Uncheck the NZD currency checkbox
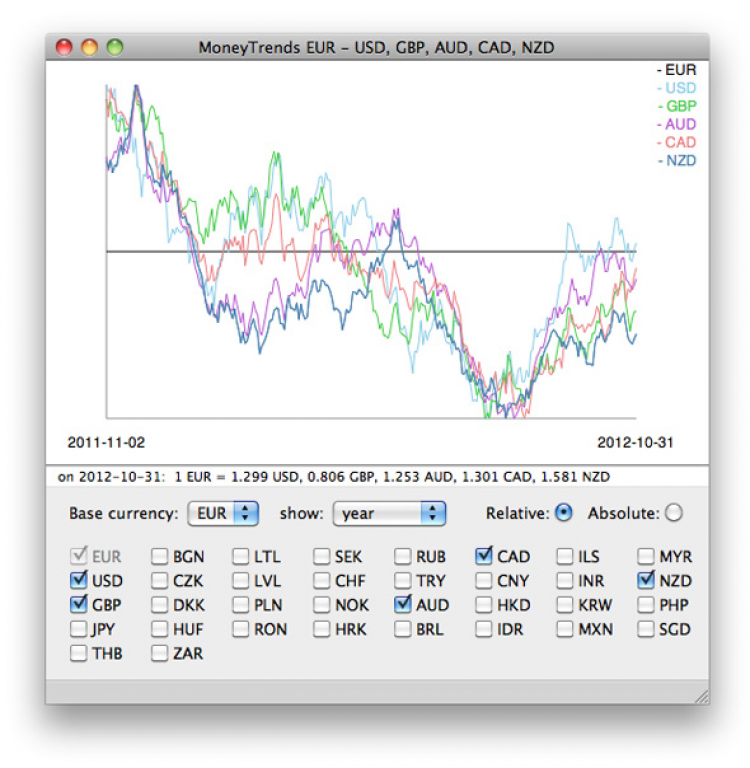This screenshot has width=750, height=768. (x=646, y=581)
